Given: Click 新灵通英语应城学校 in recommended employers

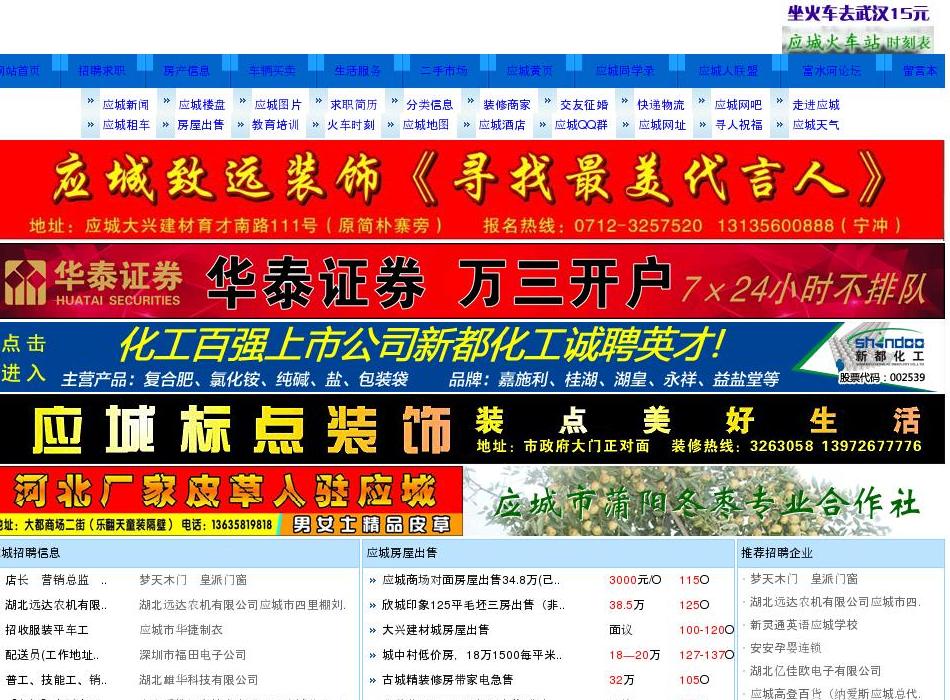Looking at the screenshot, I should click(x=803, y=625).
